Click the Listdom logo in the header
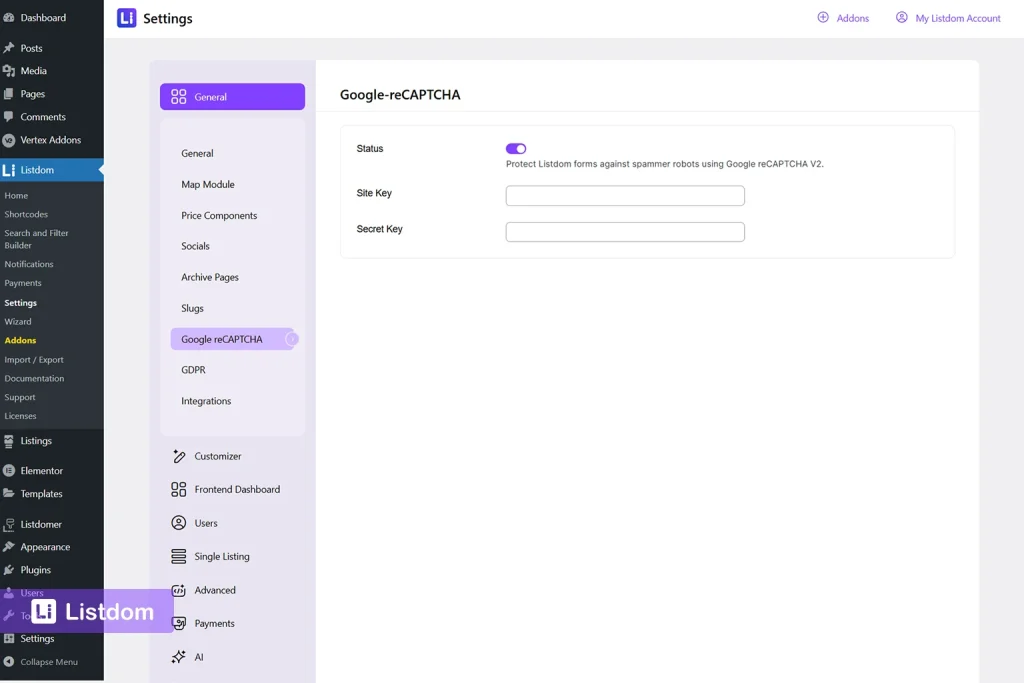Screen dimensions: 1024x683 124,17
